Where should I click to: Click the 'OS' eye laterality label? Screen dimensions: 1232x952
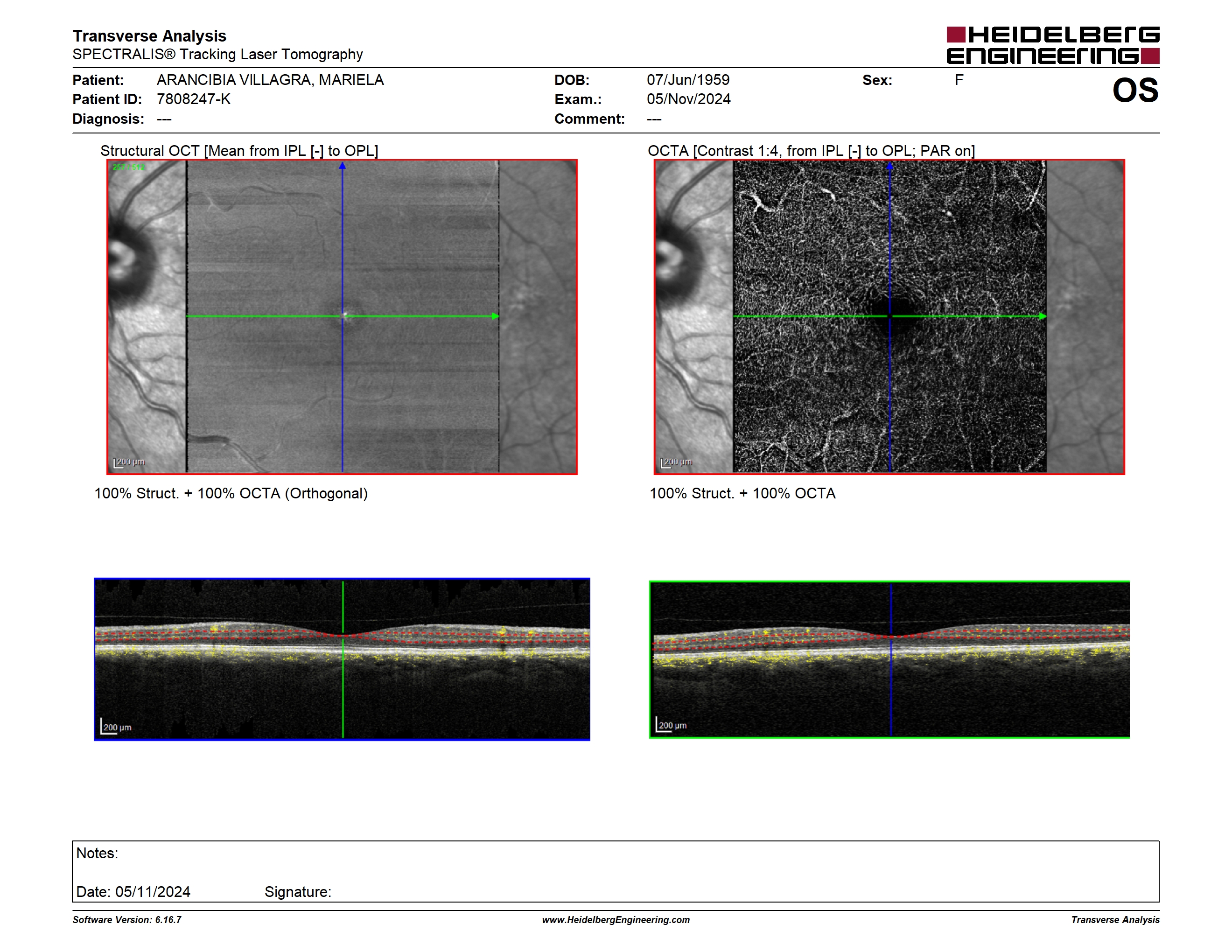tap(1135, 90)
